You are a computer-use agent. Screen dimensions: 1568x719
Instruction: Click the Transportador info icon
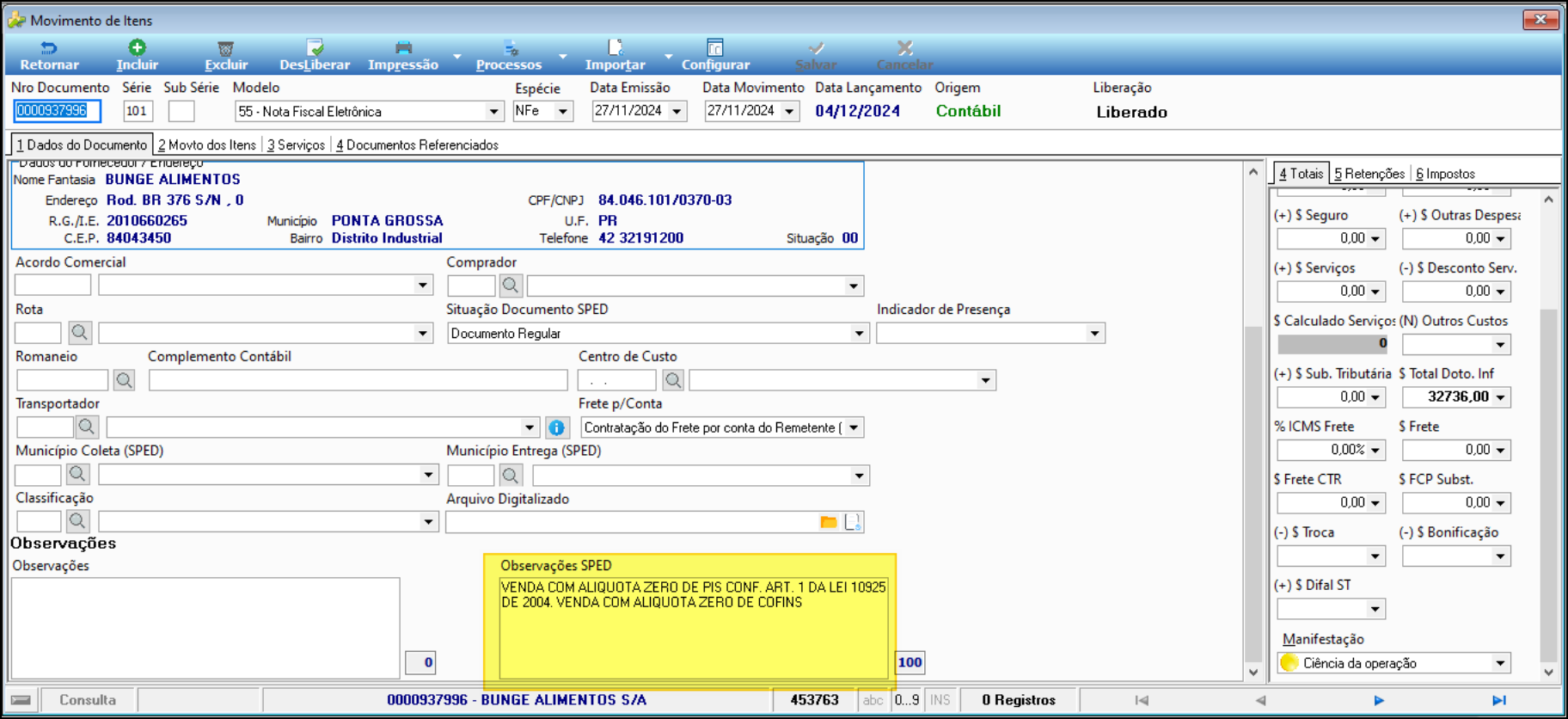pyautogui.click(x=556, y=427)
